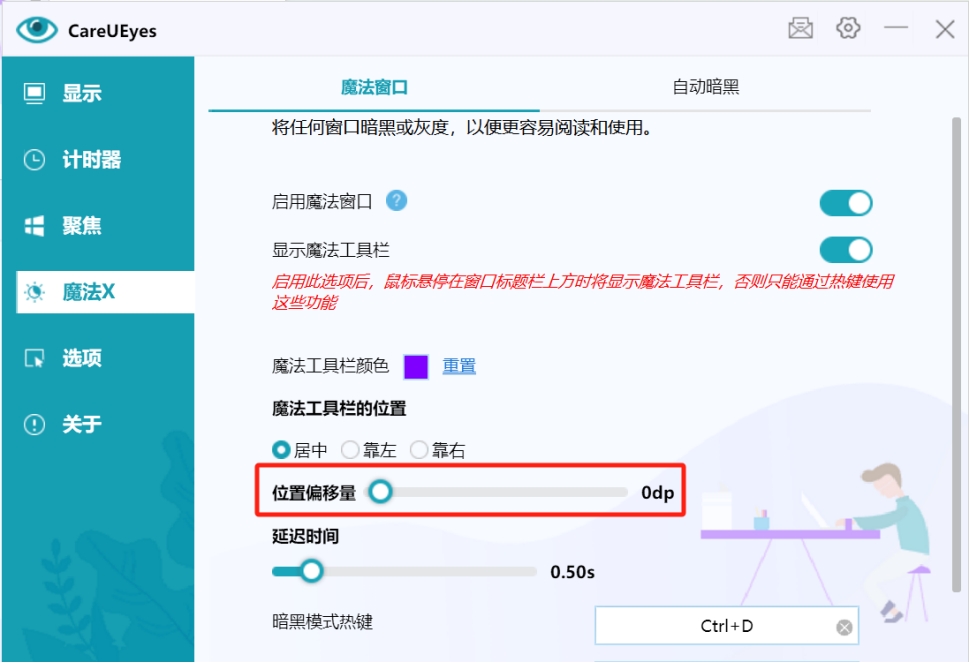The width and height of the screenshot is (969, 663).
Task: Select the 靠左 radio button
Action: coord(348,449)
